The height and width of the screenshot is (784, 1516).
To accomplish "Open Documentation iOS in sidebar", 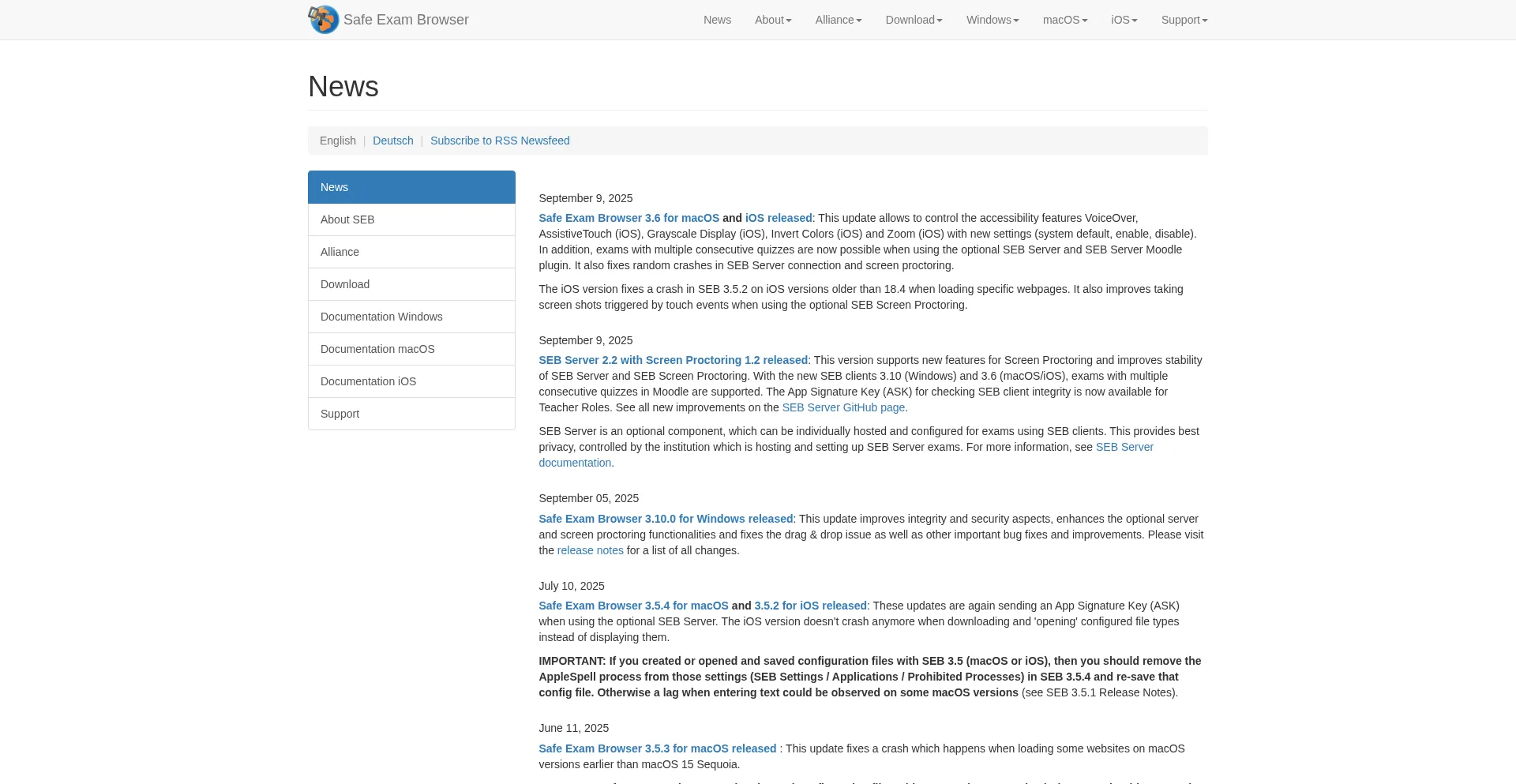I will (368, 381).
